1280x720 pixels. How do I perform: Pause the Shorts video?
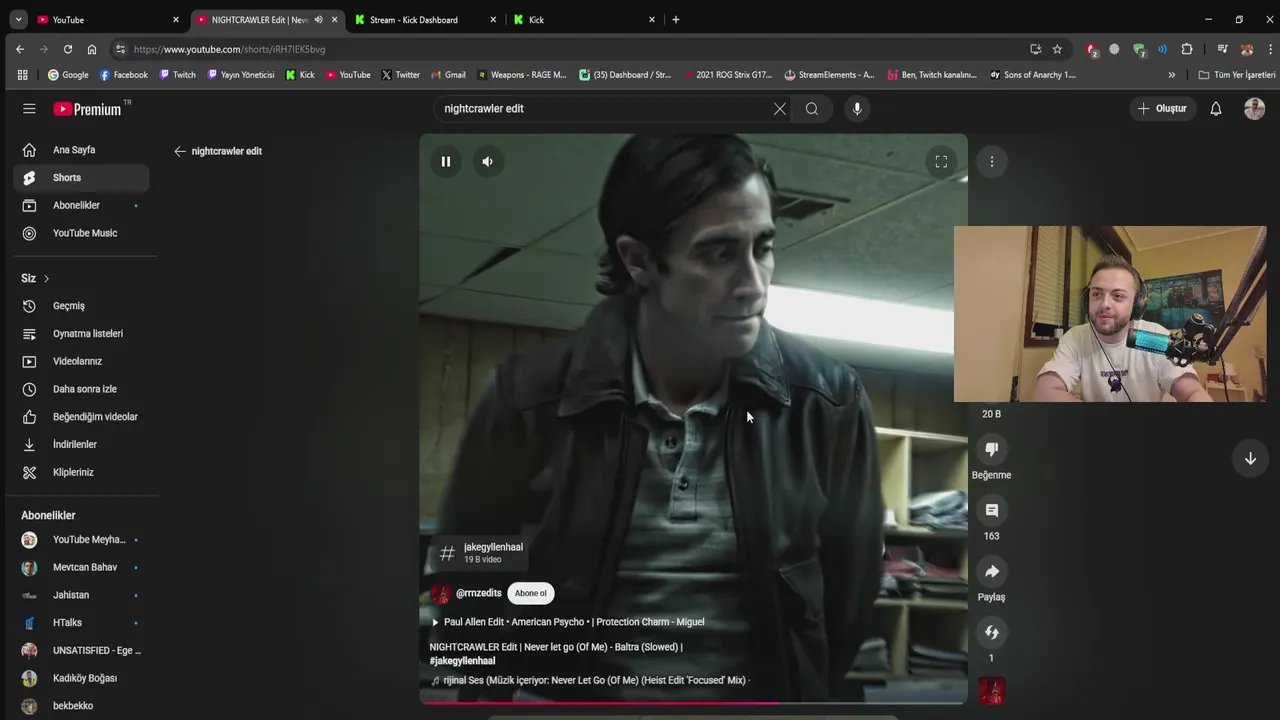[x=446, y=161]
